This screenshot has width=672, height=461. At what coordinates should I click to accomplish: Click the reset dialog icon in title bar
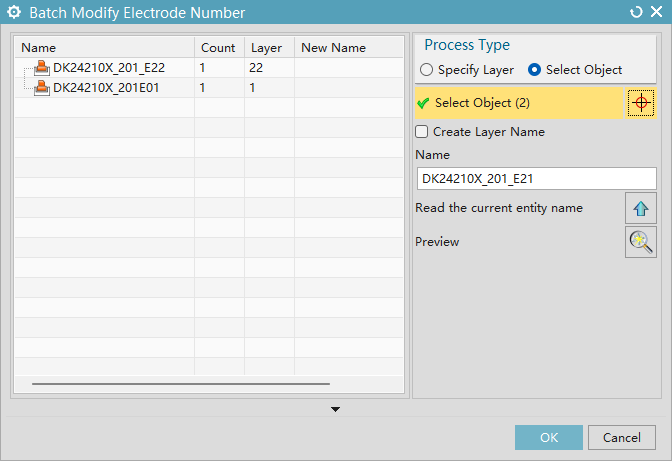point(636,12)
